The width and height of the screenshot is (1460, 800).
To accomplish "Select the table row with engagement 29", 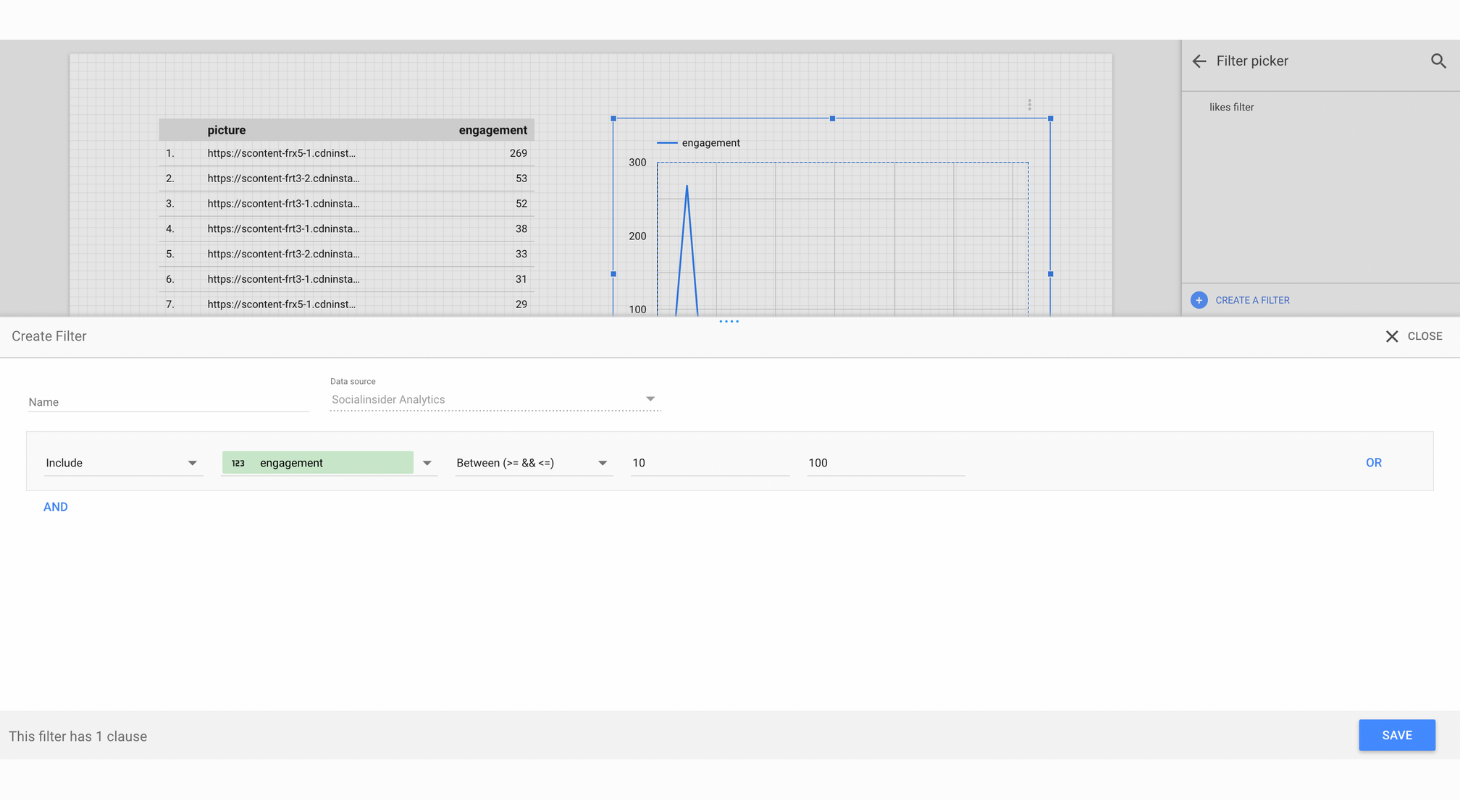I will tap(346, 304).
